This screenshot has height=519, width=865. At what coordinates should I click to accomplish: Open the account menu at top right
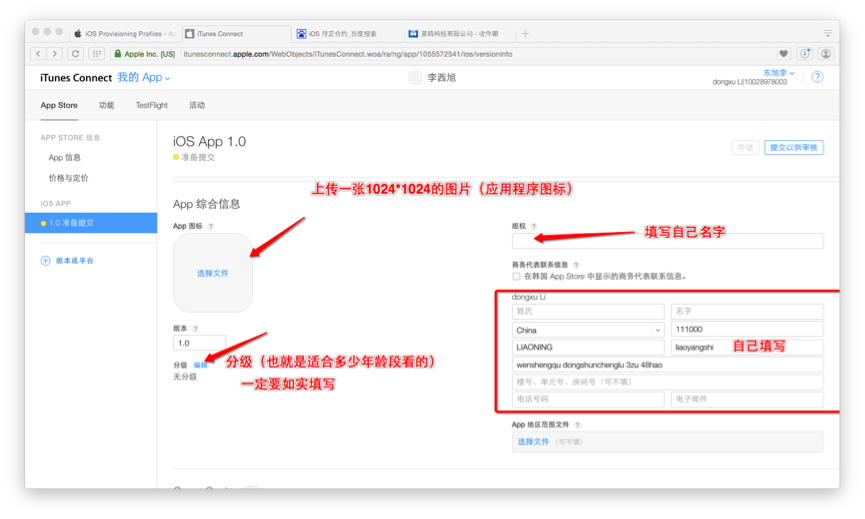[x=778, y=73]
